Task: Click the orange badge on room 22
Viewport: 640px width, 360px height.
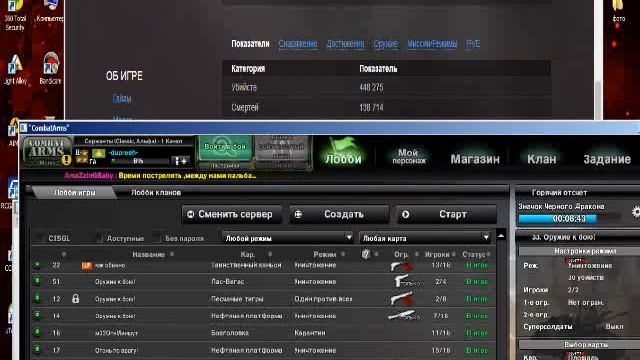Action: coord(87,266)
